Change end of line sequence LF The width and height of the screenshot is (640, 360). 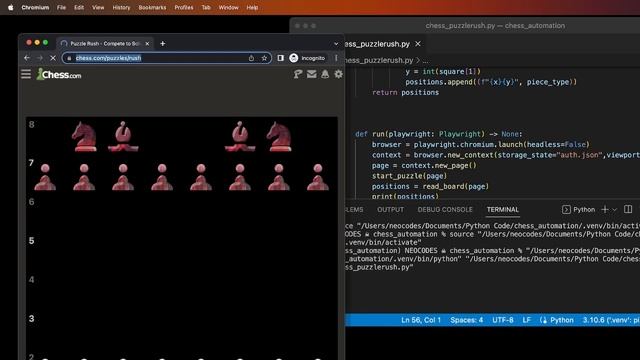click(x=527, y=320)
